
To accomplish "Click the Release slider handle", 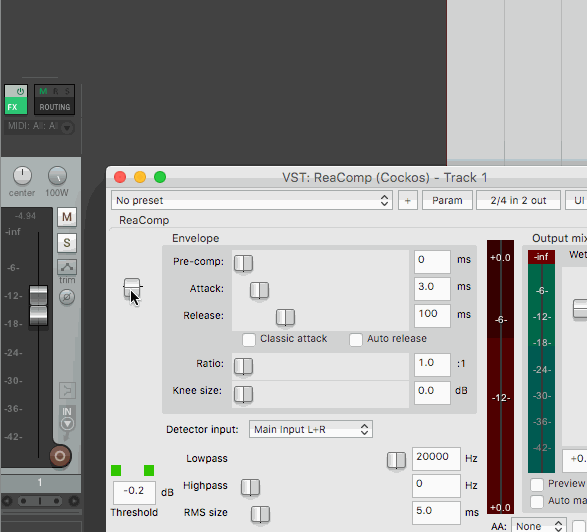I will [x=285, y=317].
